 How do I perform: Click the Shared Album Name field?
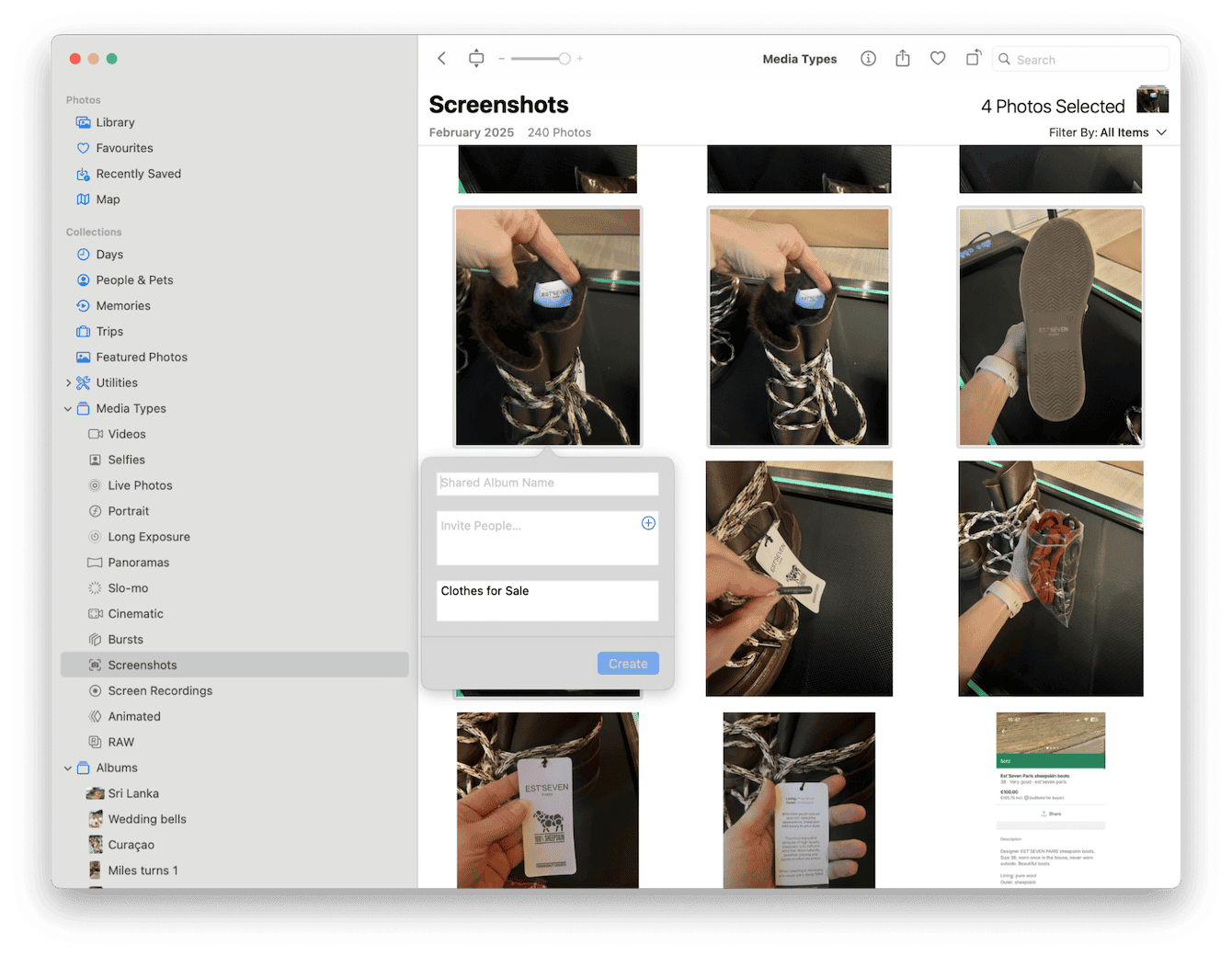[x=547, y=483]
